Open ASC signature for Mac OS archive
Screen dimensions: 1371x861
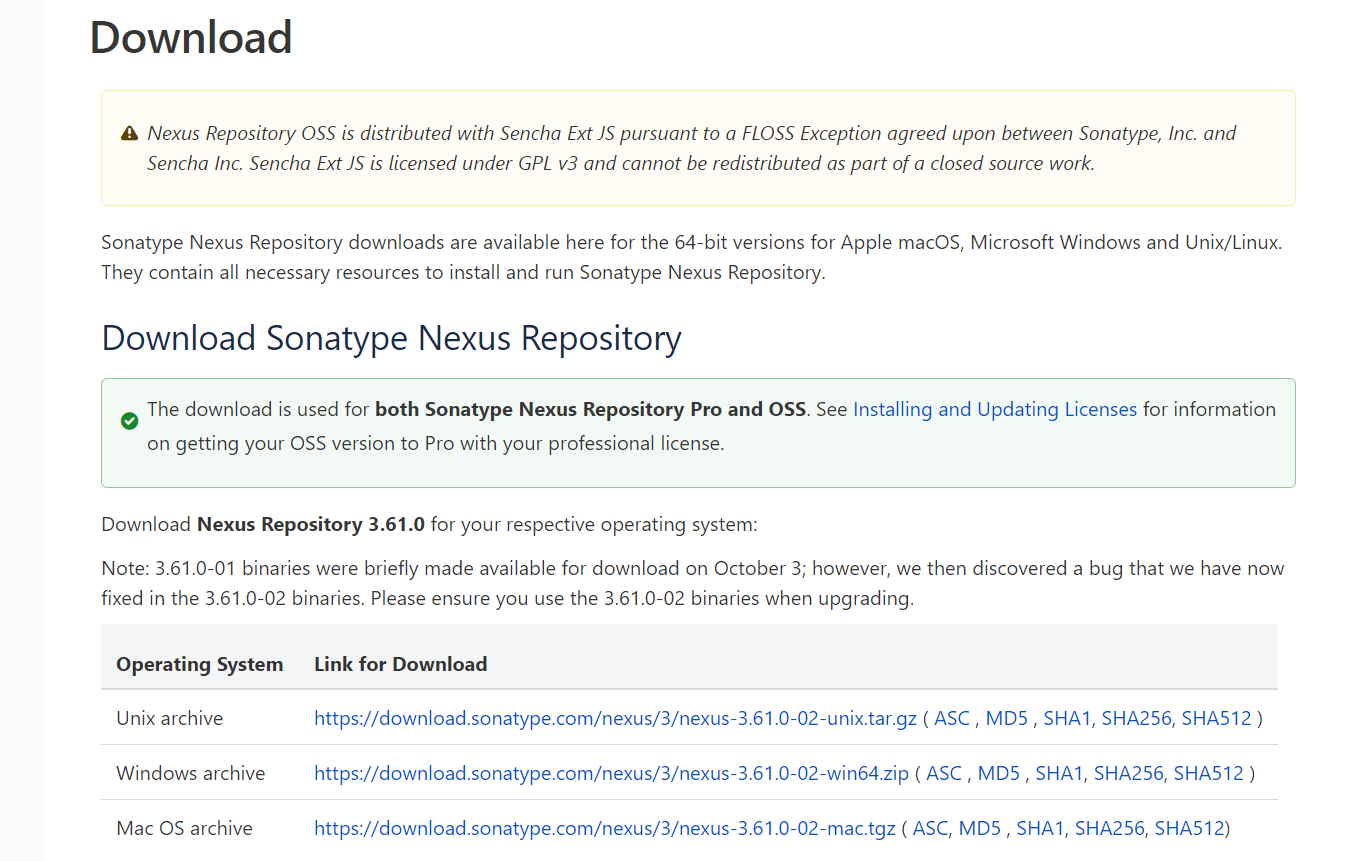click(x=930, y=828)
